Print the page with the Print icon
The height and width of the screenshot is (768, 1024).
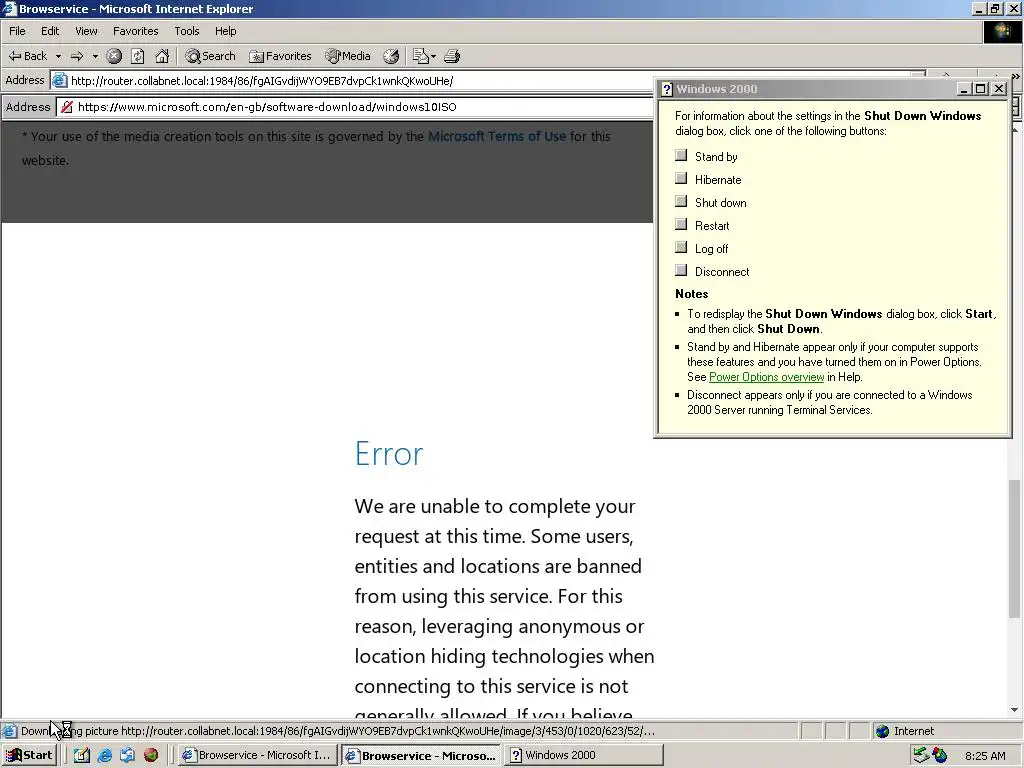pyautogui.click(x=452, y=56)
